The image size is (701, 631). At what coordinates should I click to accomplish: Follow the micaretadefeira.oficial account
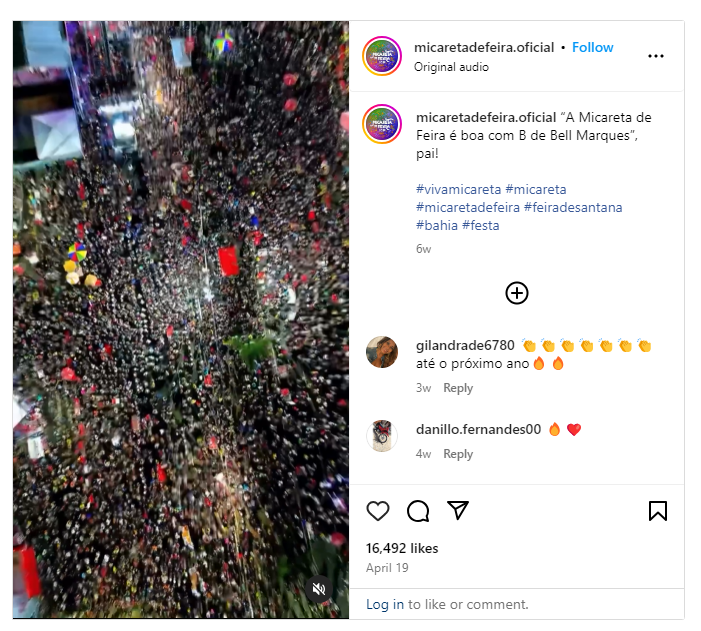point(592,47)
